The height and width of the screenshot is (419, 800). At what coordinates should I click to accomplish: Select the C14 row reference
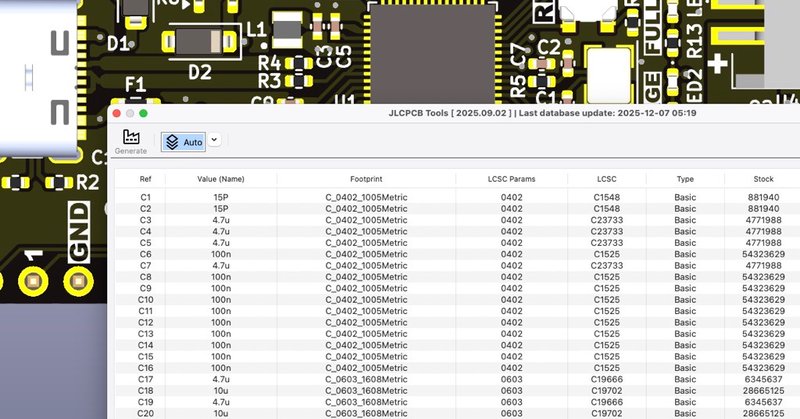click(145, 345)
